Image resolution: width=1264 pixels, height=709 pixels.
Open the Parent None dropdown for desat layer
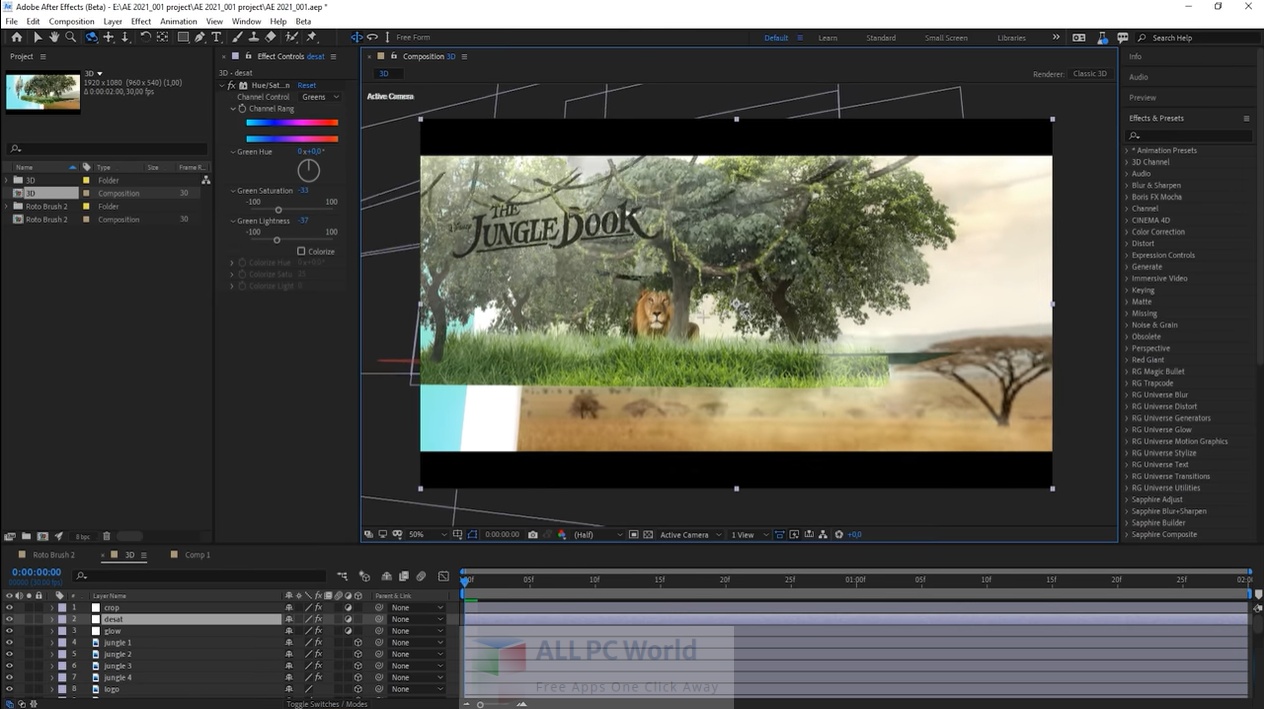pyautogui.click(x=417, y=619)
